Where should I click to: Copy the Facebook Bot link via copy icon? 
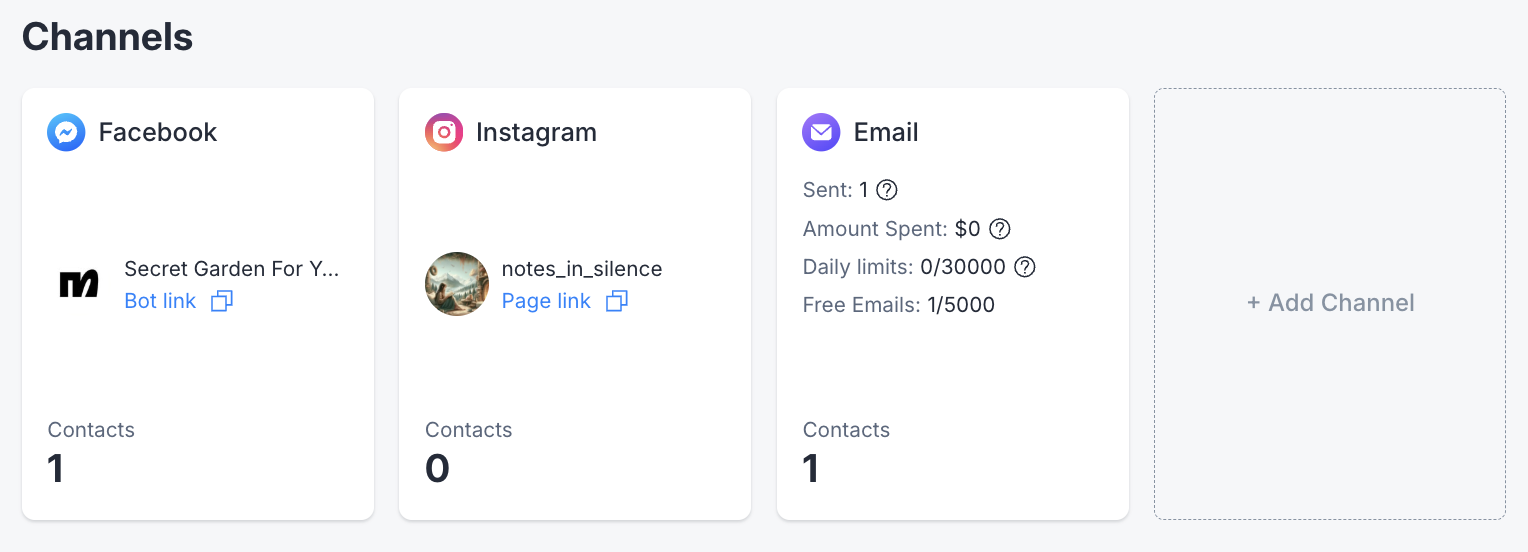click(x=221, y=301)
